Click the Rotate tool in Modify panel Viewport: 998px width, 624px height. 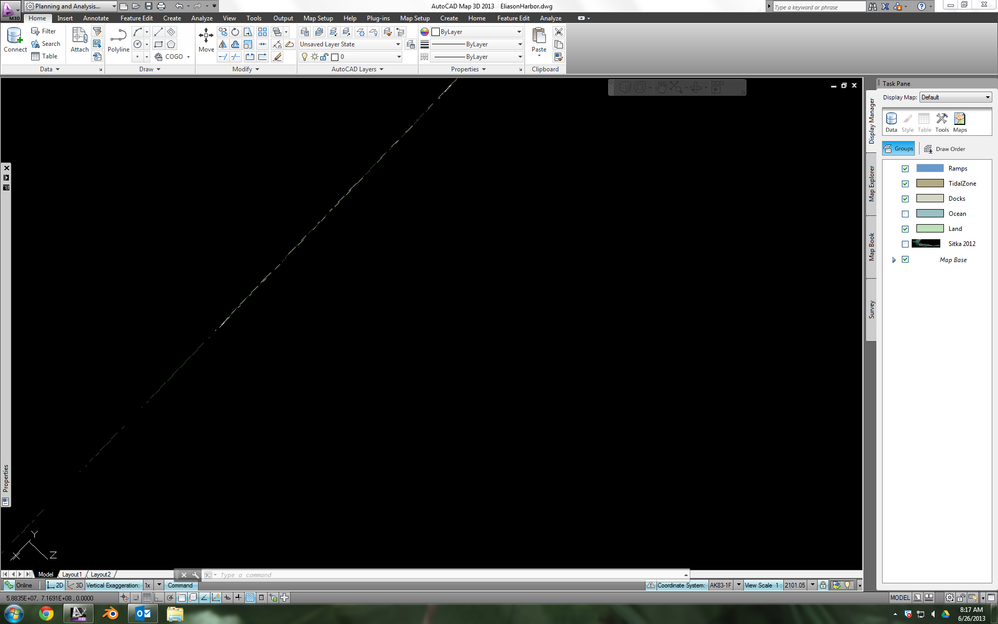(235, 31)
